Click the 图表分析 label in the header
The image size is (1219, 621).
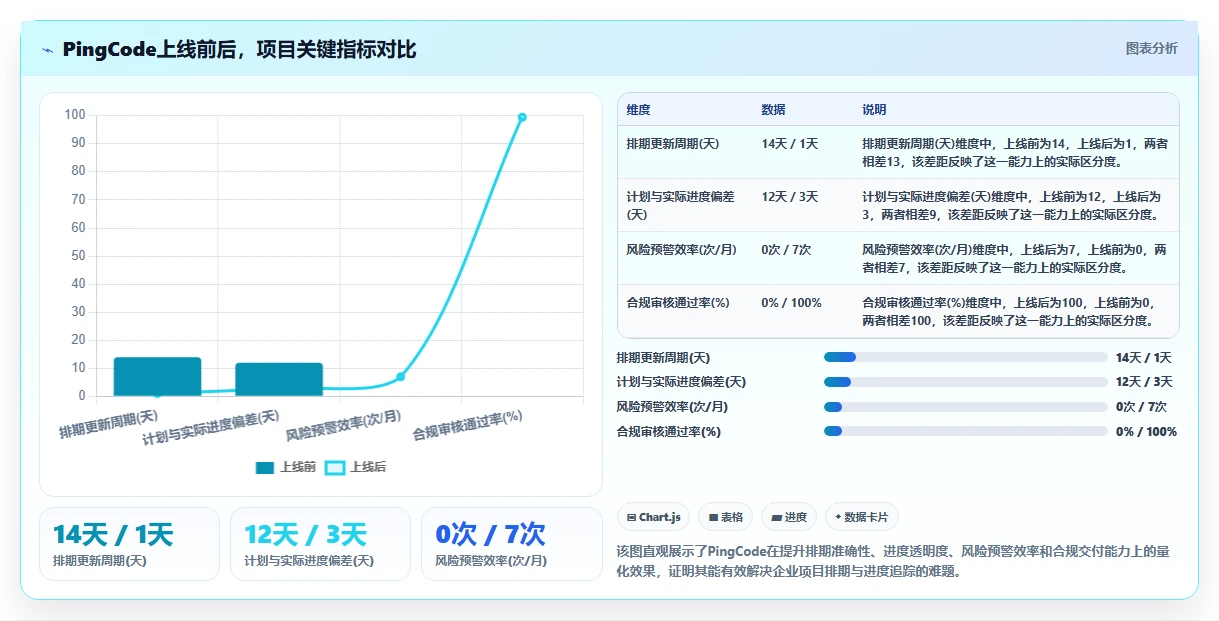[1151, 48]
